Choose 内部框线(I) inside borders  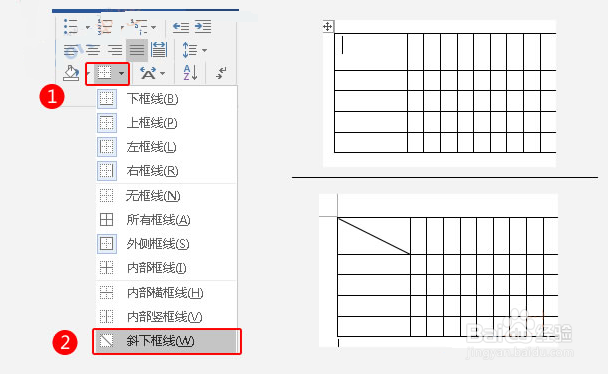[167, 268]
